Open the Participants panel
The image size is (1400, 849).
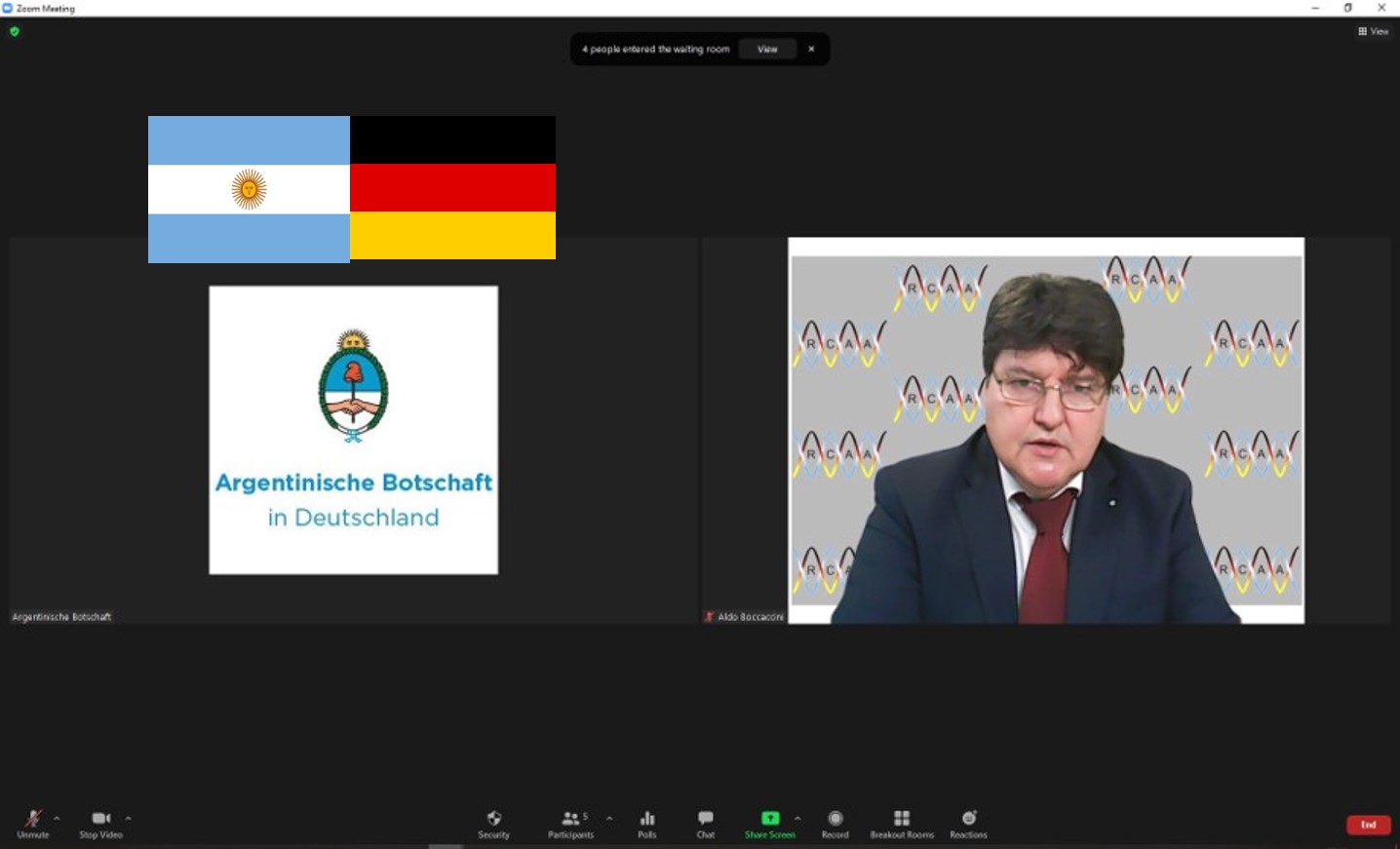pyautogui.click(x=571, y=824)
